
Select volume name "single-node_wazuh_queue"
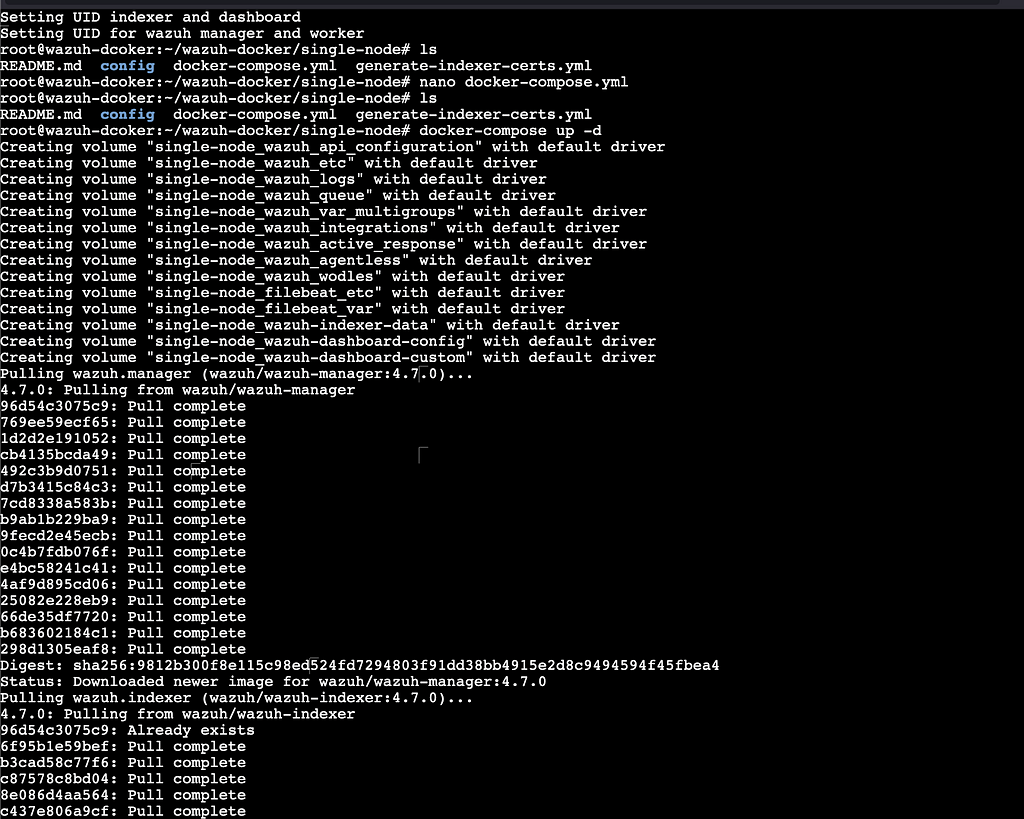[x=260, y=195]
